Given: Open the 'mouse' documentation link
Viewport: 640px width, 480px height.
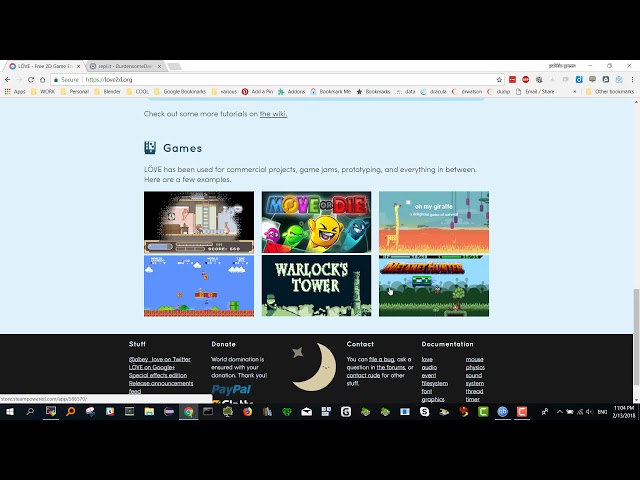Looking at the screenshot, I should (x=475, y=359).
